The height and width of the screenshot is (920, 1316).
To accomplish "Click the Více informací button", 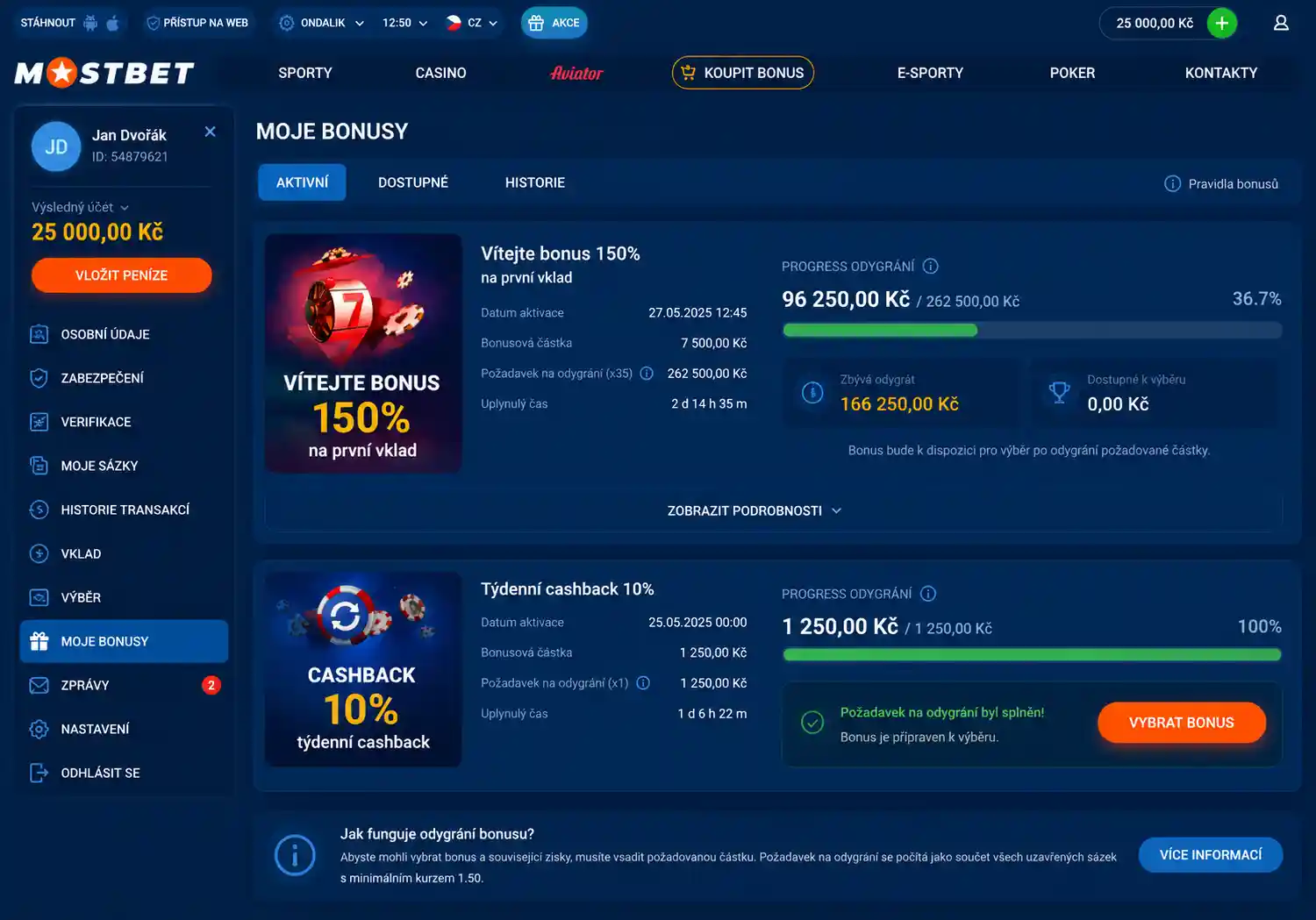I will (x=1211, y=855).
